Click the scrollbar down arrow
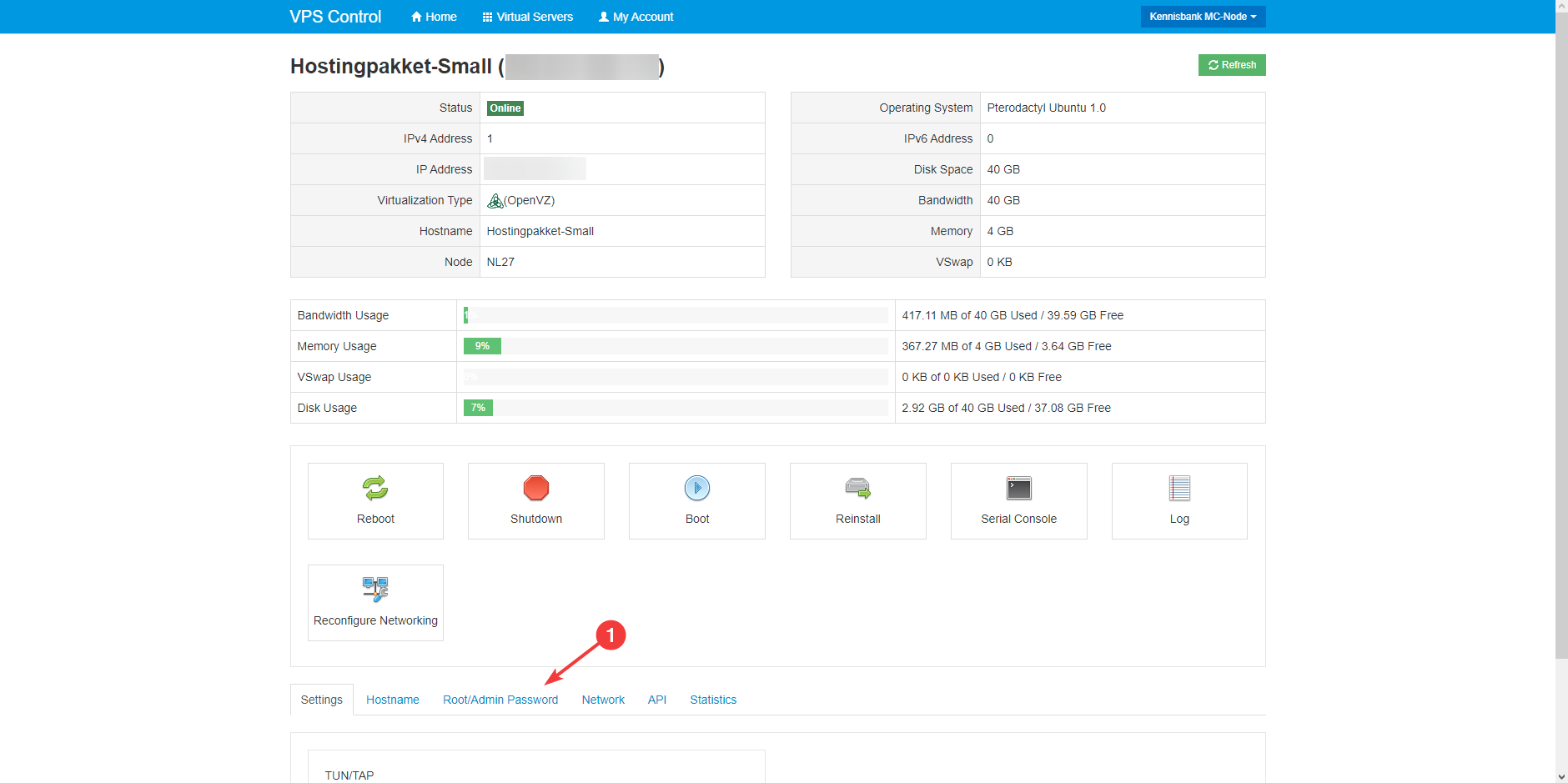 click(1561, 776)
